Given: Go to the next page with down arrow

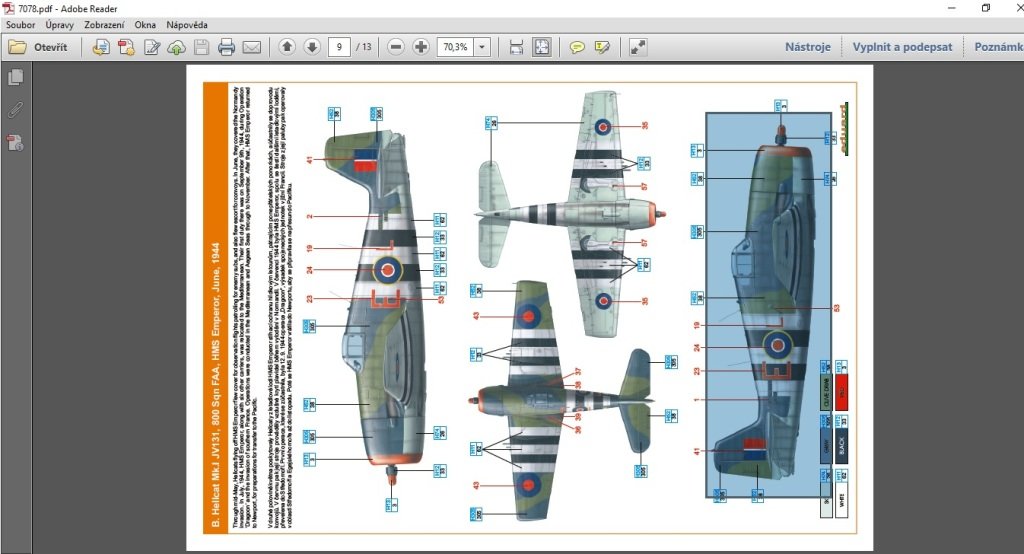Looking at the screenshot, I should (x=311, y=47).
